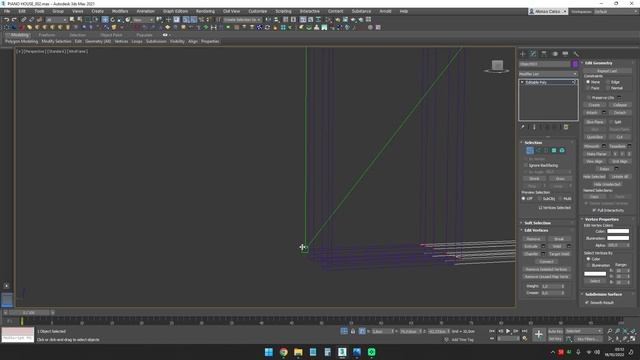Screen dimensions: 640x360
Task: Click the Pin Stack icon
Action: [x=522, y=127]
